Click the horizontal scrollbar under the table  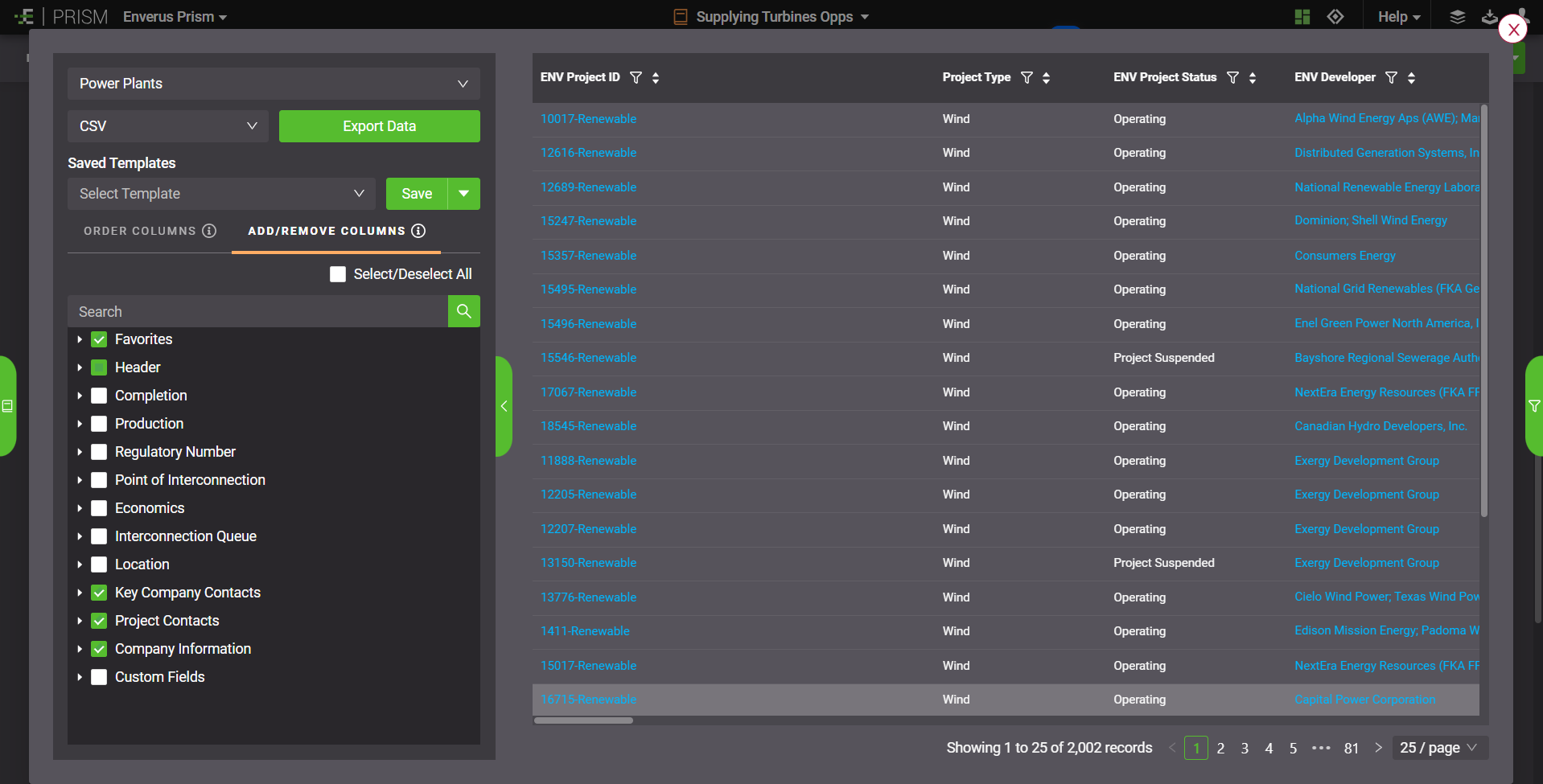583,720
